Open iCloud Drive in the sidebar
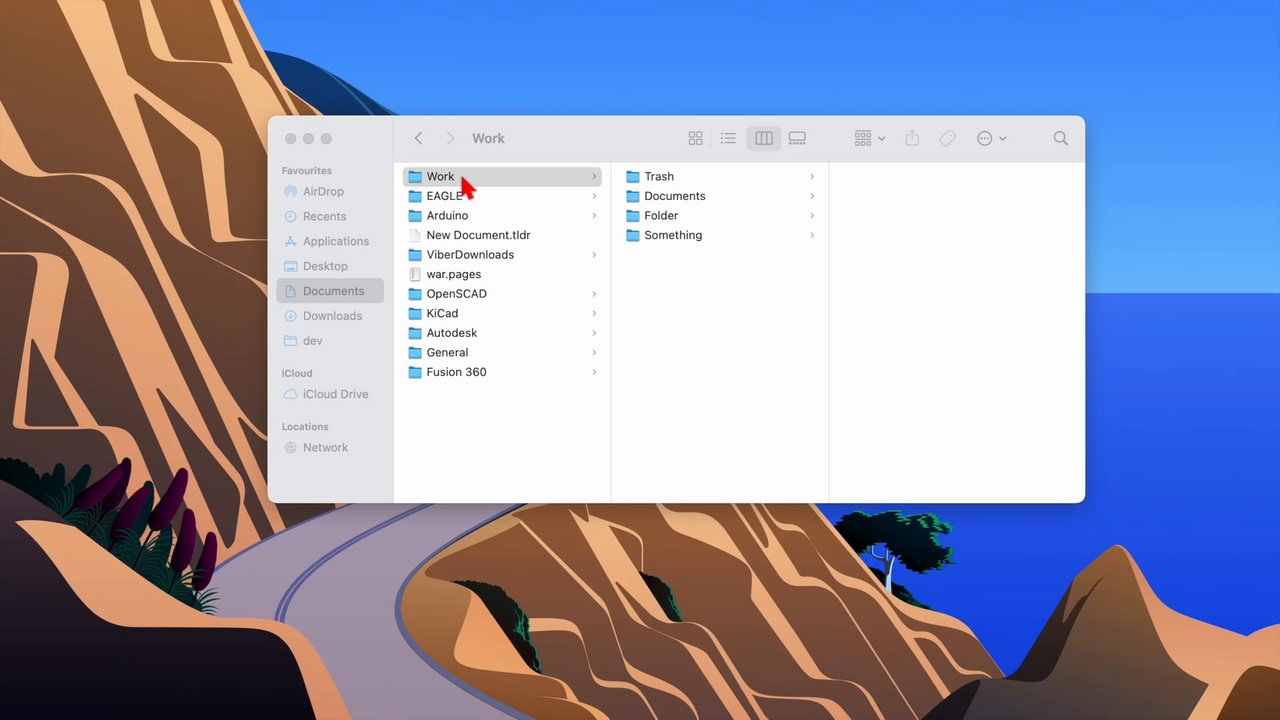 pyautogui.click(x=330, y=394)
